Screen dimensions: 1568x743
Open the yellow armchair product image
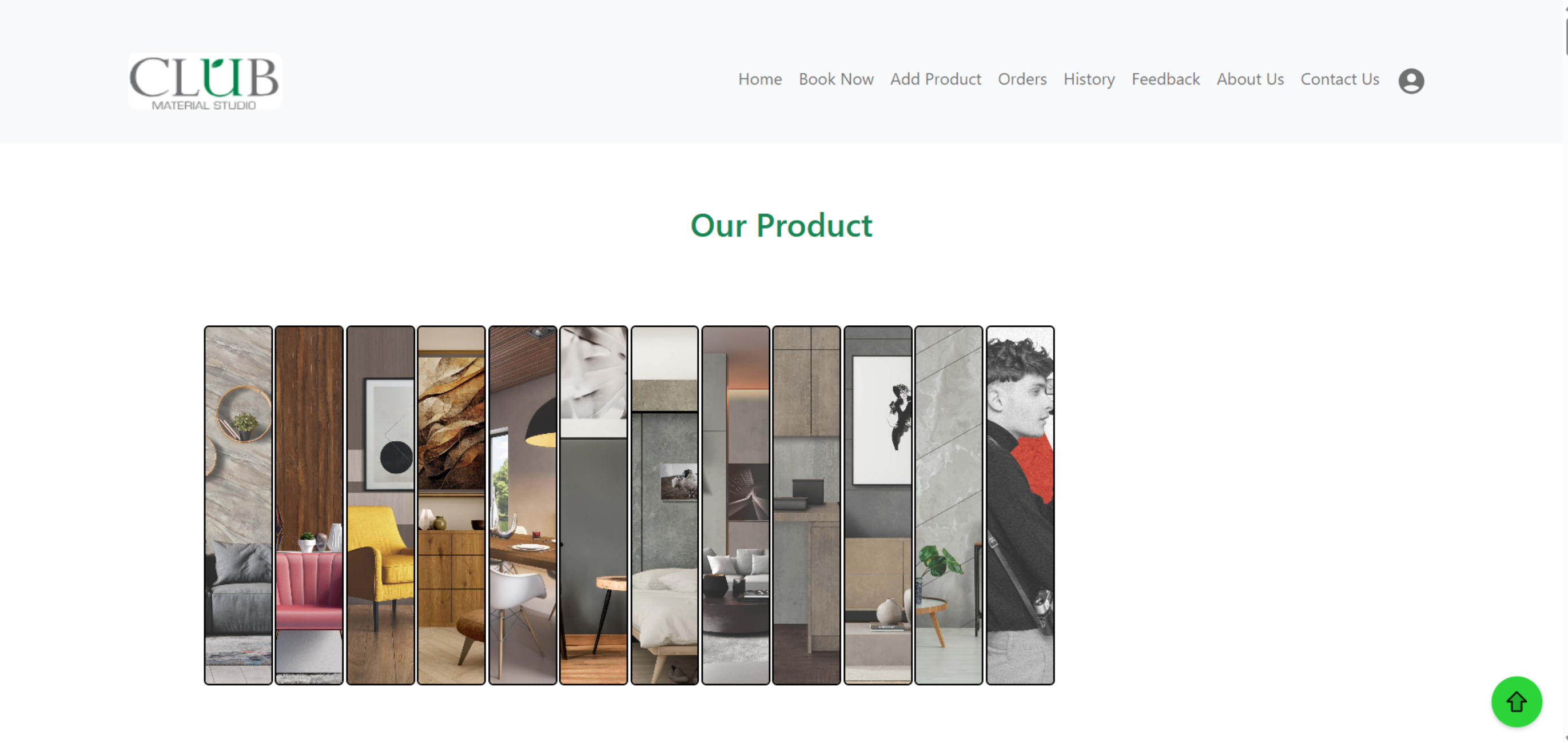pos(380,505)
